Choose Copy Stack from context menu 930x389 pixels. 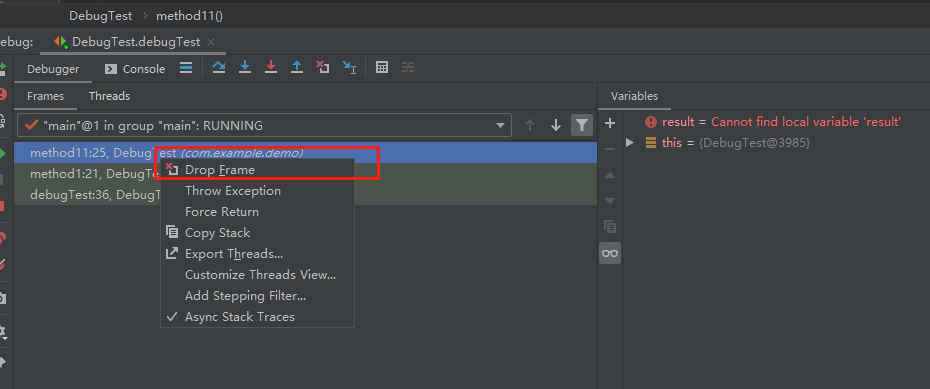pos(257,233)
